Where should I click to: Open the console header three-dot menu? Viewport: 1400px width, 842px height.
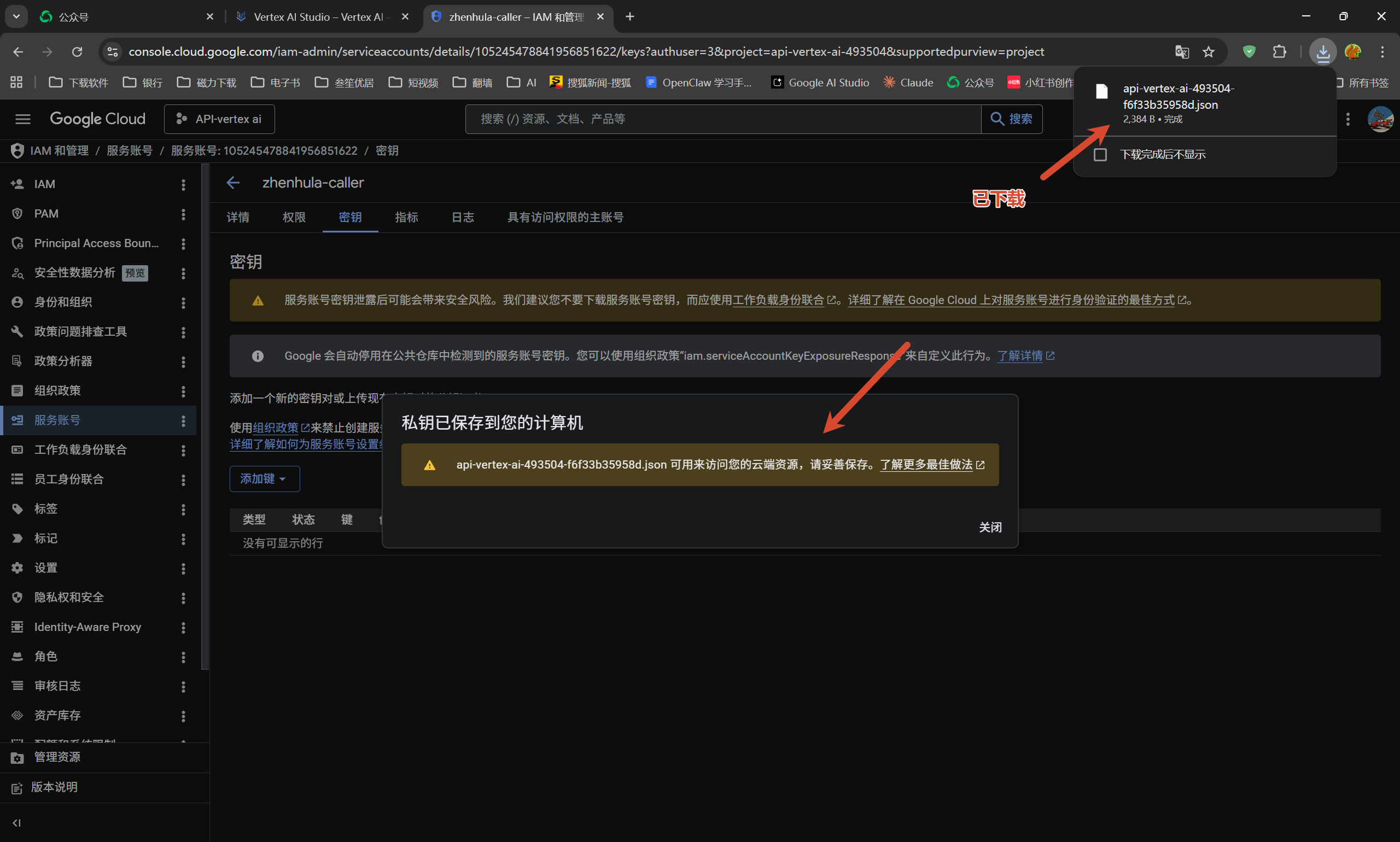pos(1348,119)
